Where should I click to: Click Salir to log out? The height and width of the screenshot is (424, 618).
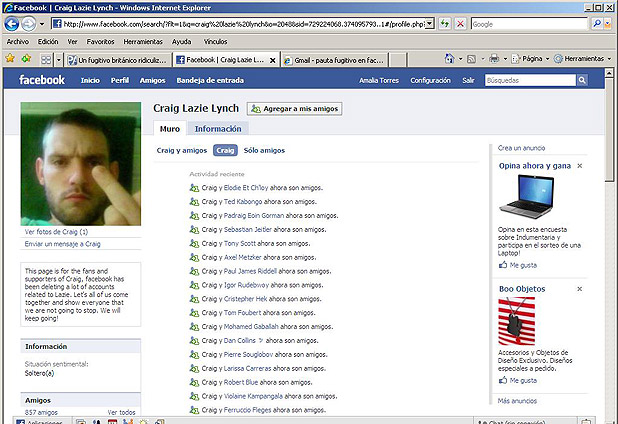468,80
